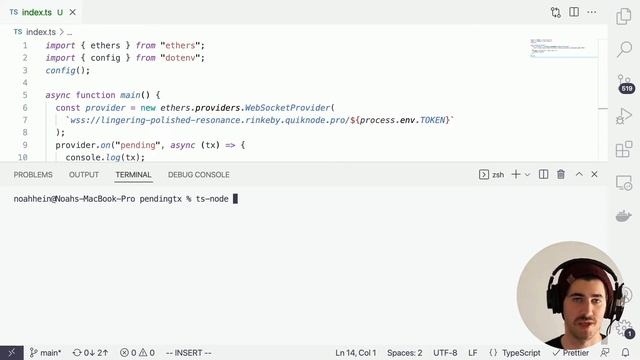Open the Remote Explorer view

click(624, 182)
